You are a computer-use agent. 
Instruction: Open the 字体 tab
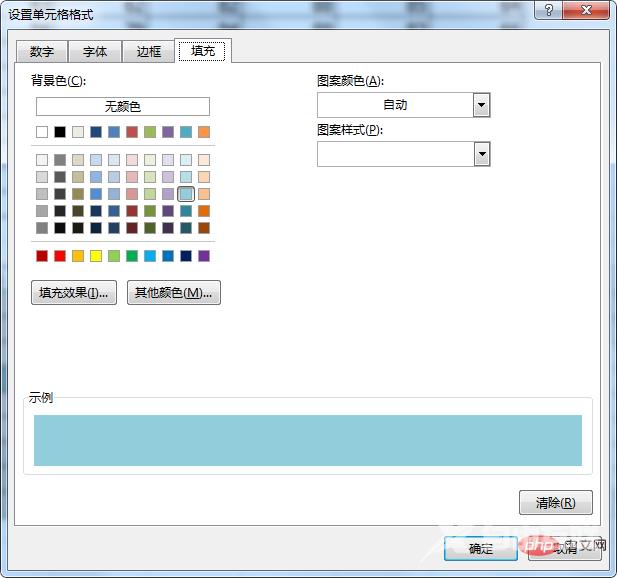tap(95, 52)
